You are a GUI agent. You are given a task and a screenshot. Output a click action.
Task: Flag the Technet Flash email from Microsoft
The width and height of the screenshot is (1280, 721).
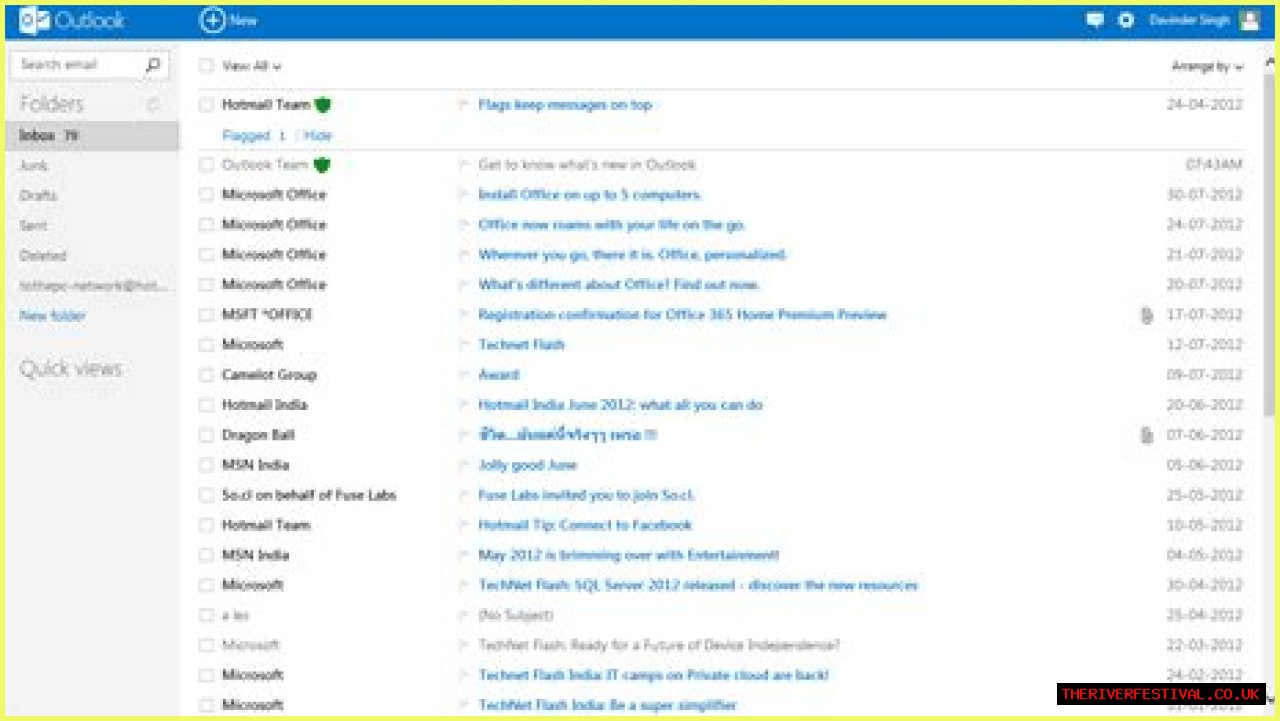click(x=463, y=345)
